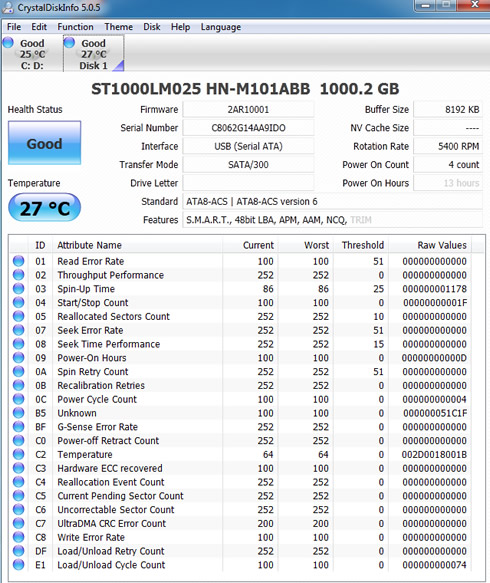Click status orb for Hardware ECC recovered
Viewport: 490px width, 583px height.
[18, 468]
